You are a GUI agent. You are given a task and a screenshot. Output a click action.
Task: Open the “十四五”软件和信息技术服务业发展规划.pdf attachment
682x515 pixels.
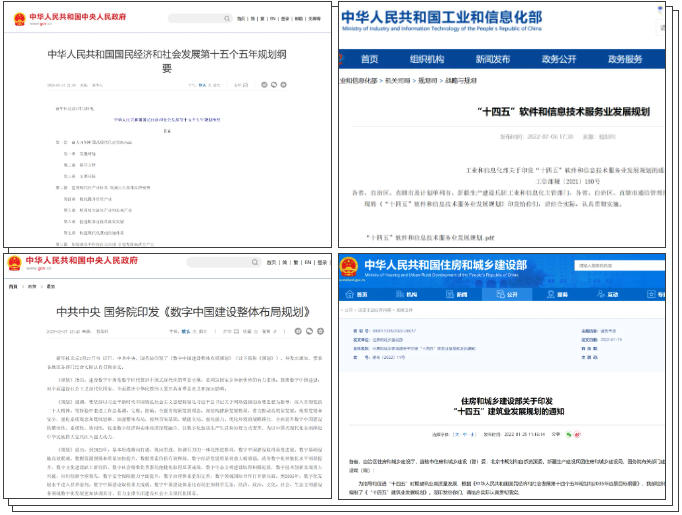point(431,238)
